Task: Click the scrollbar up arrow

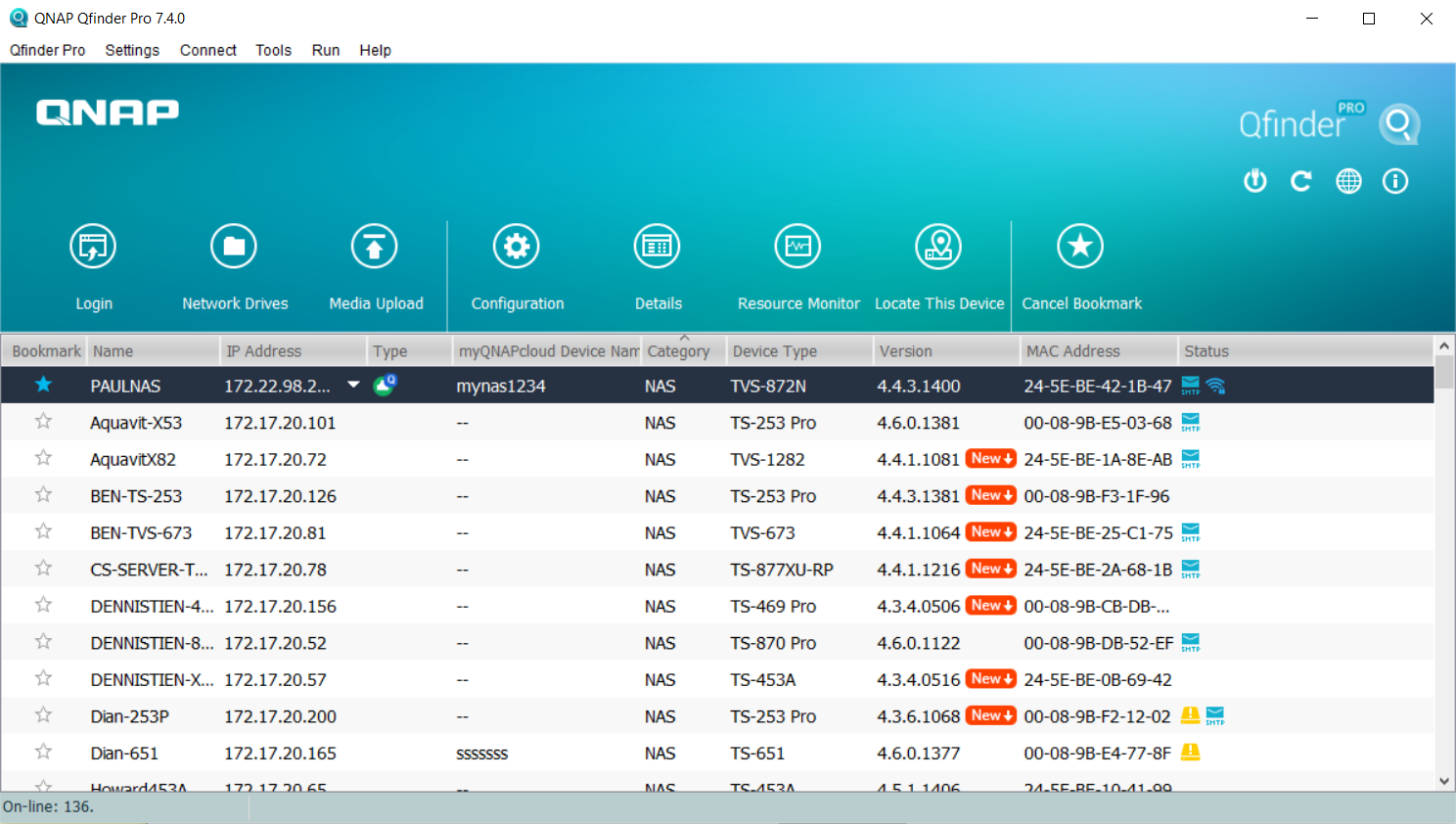Action: coord(1444,345)
